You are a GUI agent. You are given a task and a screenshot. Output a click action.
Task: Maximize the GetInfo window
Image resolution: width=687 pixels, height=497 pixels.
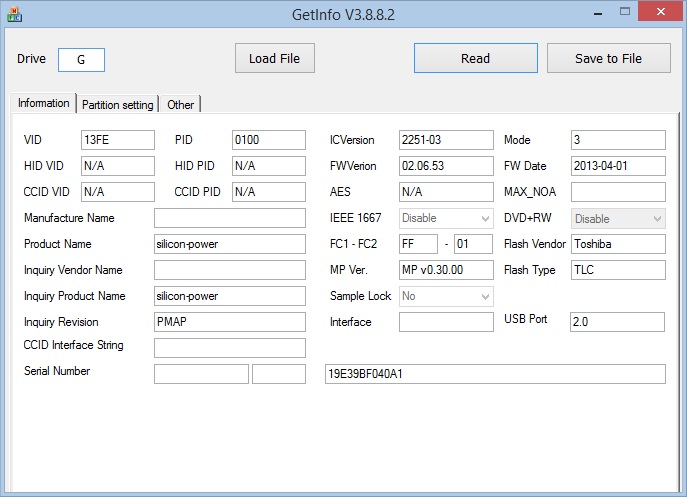click(x=625, y=12)
